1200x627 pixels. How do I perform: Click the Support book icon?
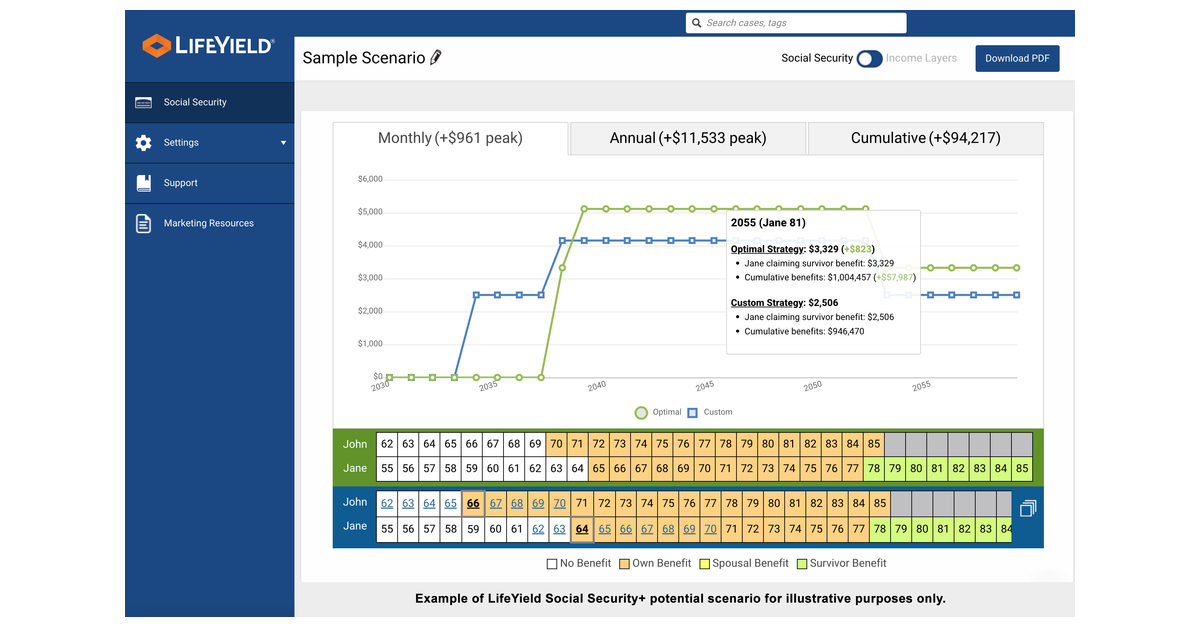pos(143,183)
